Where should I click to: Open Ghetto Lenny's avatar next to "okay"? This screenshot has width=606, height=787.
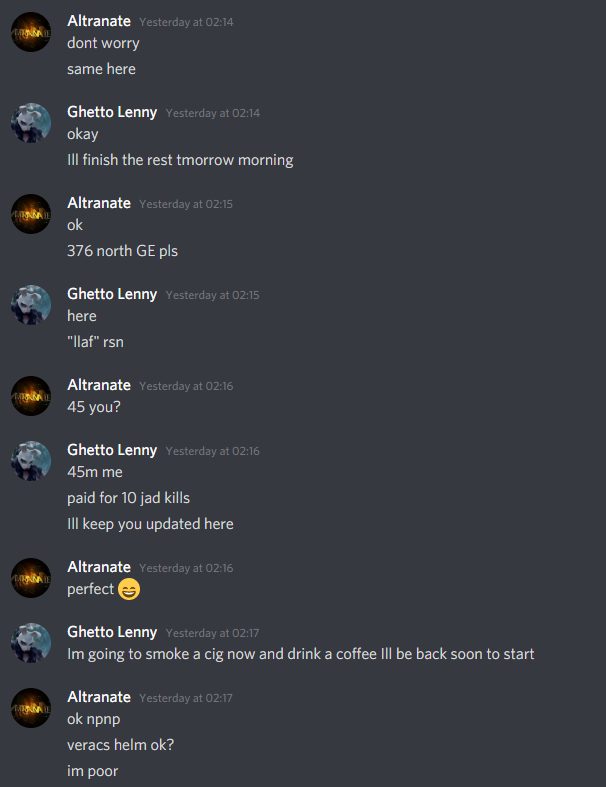[31, 123]
